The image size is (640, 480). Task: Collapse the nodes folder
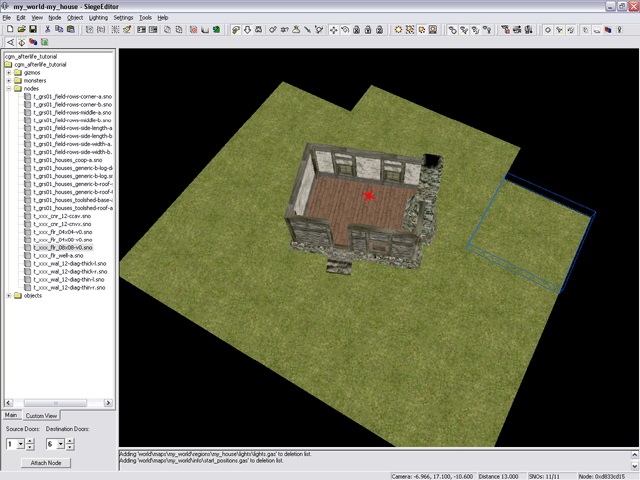pyautogui.click(x=9, y=89)
